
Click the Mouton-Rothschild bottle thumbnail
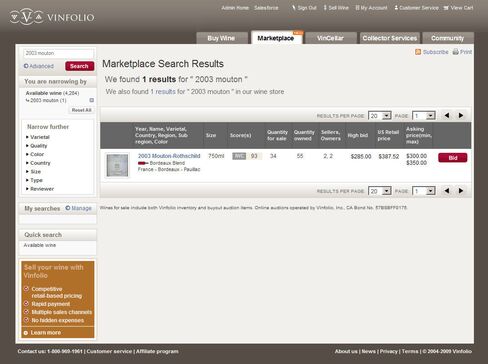click(x=117, y=165)
